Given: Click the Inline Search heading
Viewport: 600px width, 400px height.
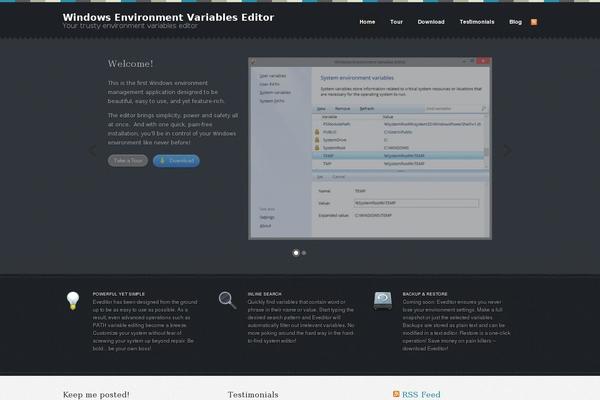Looking at the screenshot, I should pyautogui.click(x=264, y=294).
